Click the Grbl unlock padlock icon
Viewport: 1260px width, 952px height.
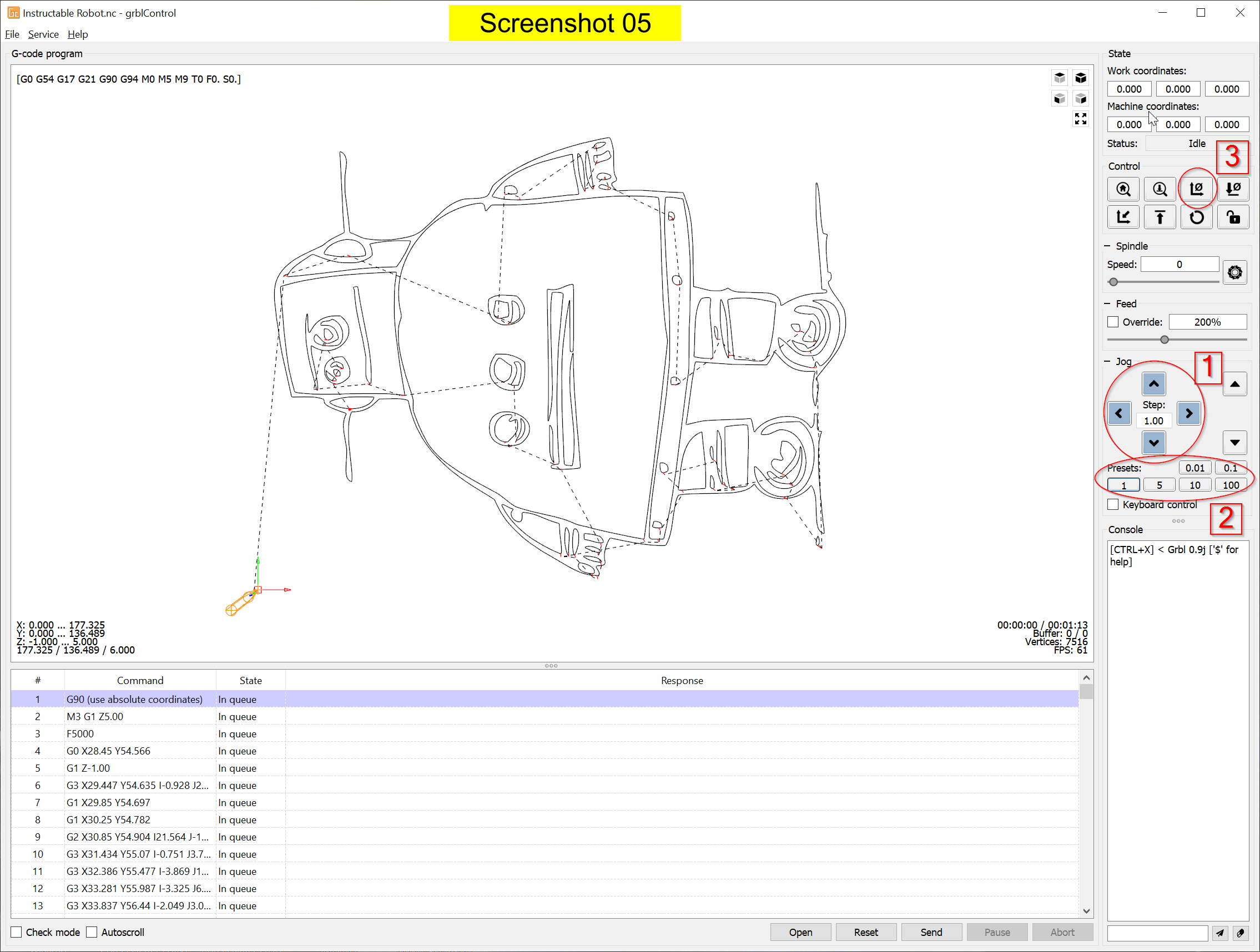tap(1233, 217)
